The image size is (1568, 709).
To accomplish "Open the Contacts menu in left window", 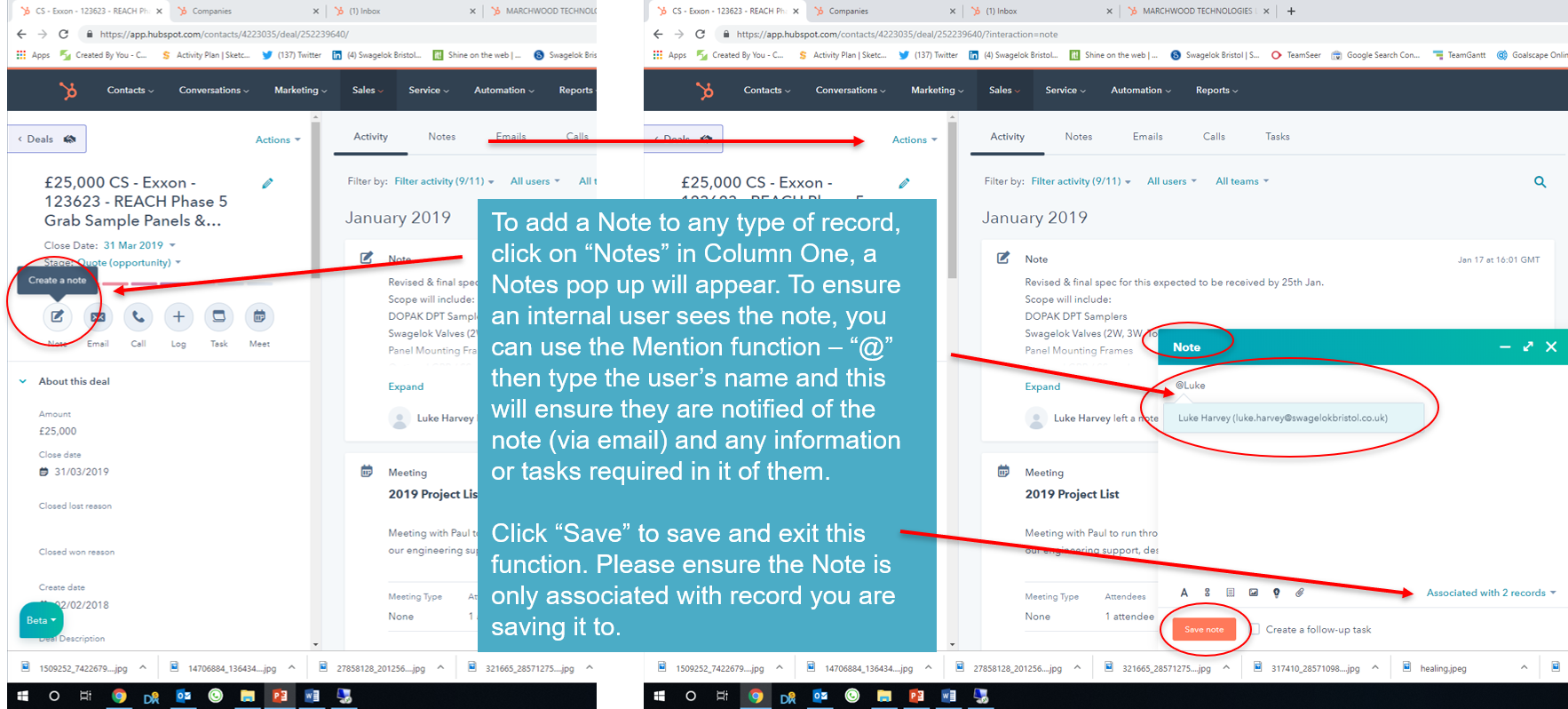I will click(x=130, y=90).
